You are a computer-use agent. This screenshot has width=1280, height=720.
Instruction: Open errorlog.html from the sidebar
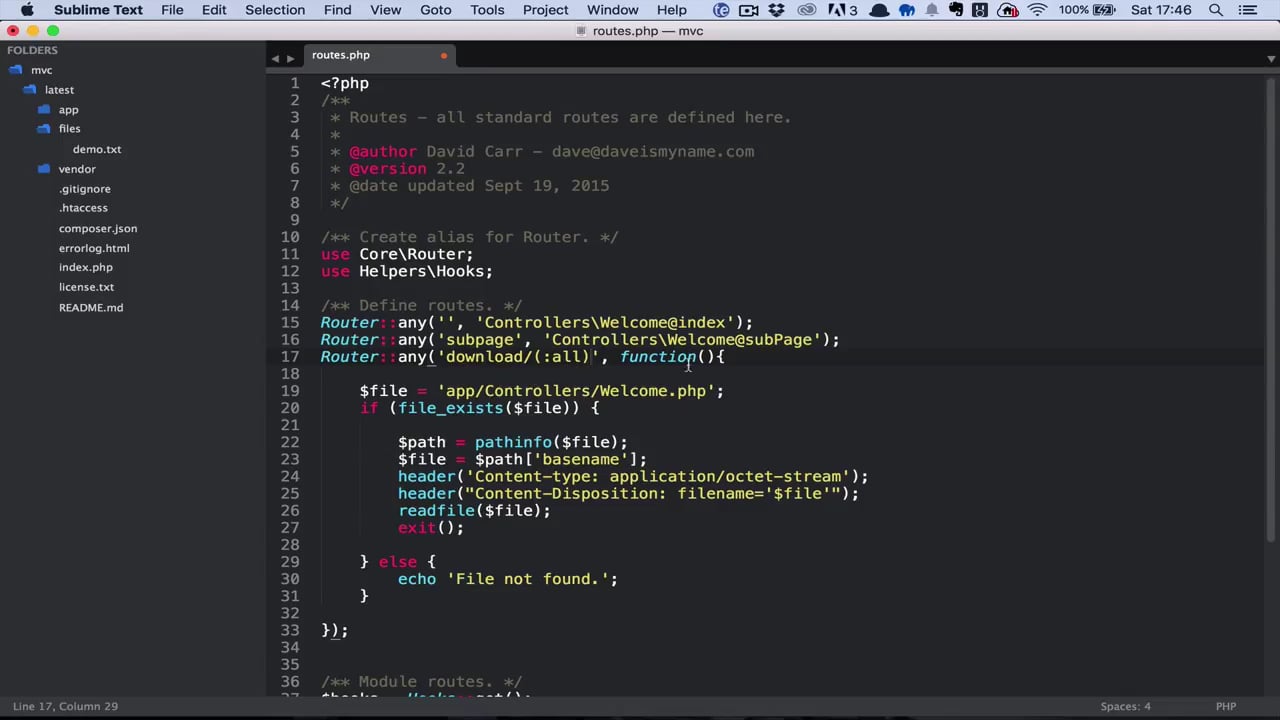pyautogui.click(x=94, y=248)
